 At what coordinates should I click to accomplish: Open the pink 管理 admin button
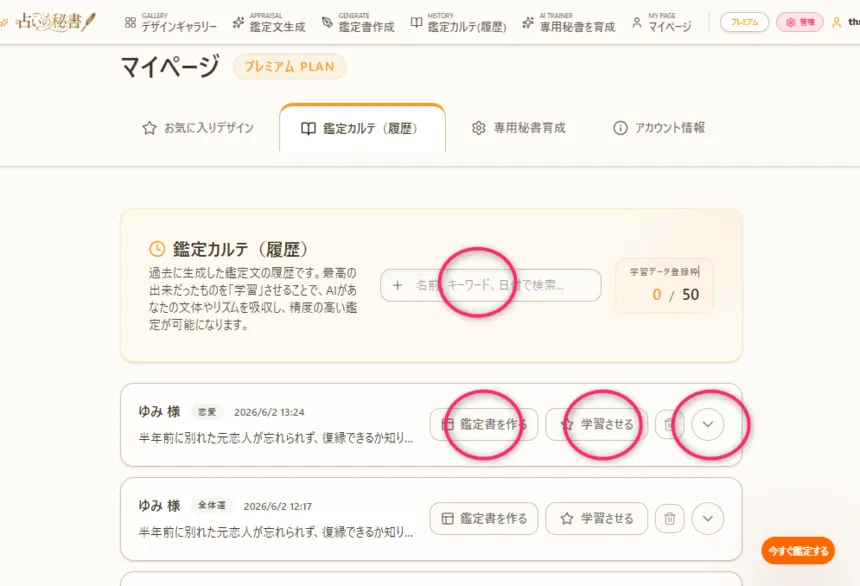(800, 22)
